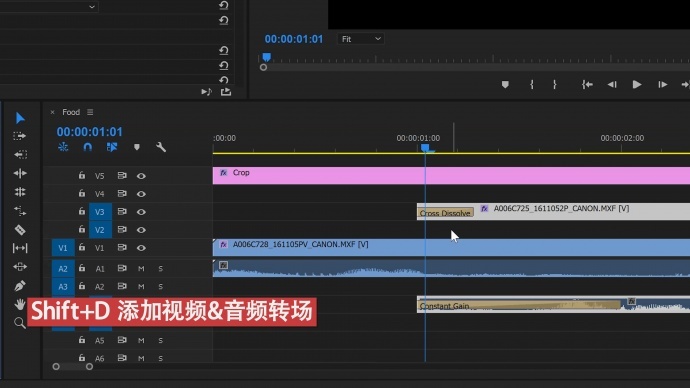Open the Food sequence panel menu
The image size is (690, 388).
point(90,112)
